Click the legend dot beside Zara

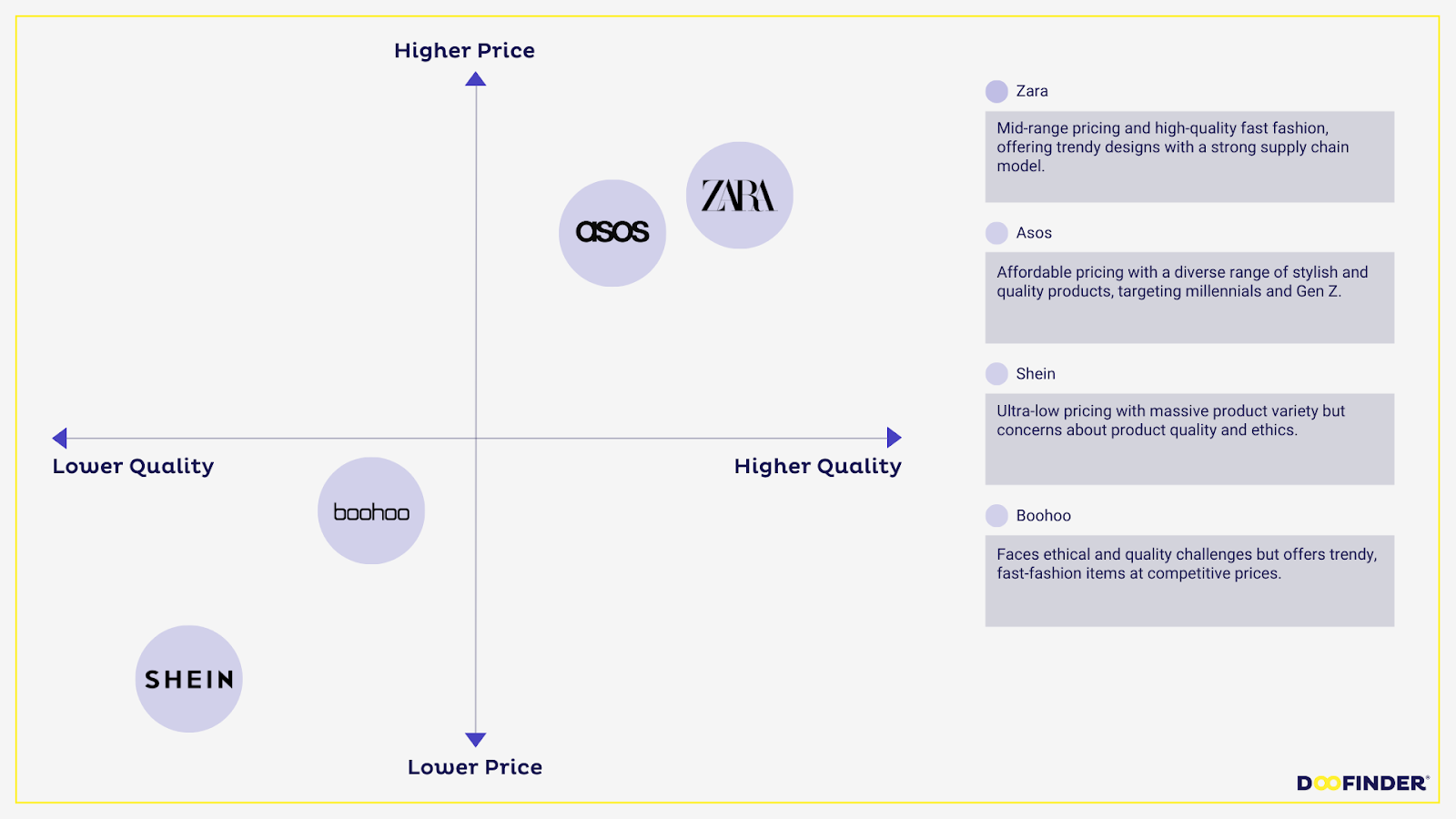[996, 91]
